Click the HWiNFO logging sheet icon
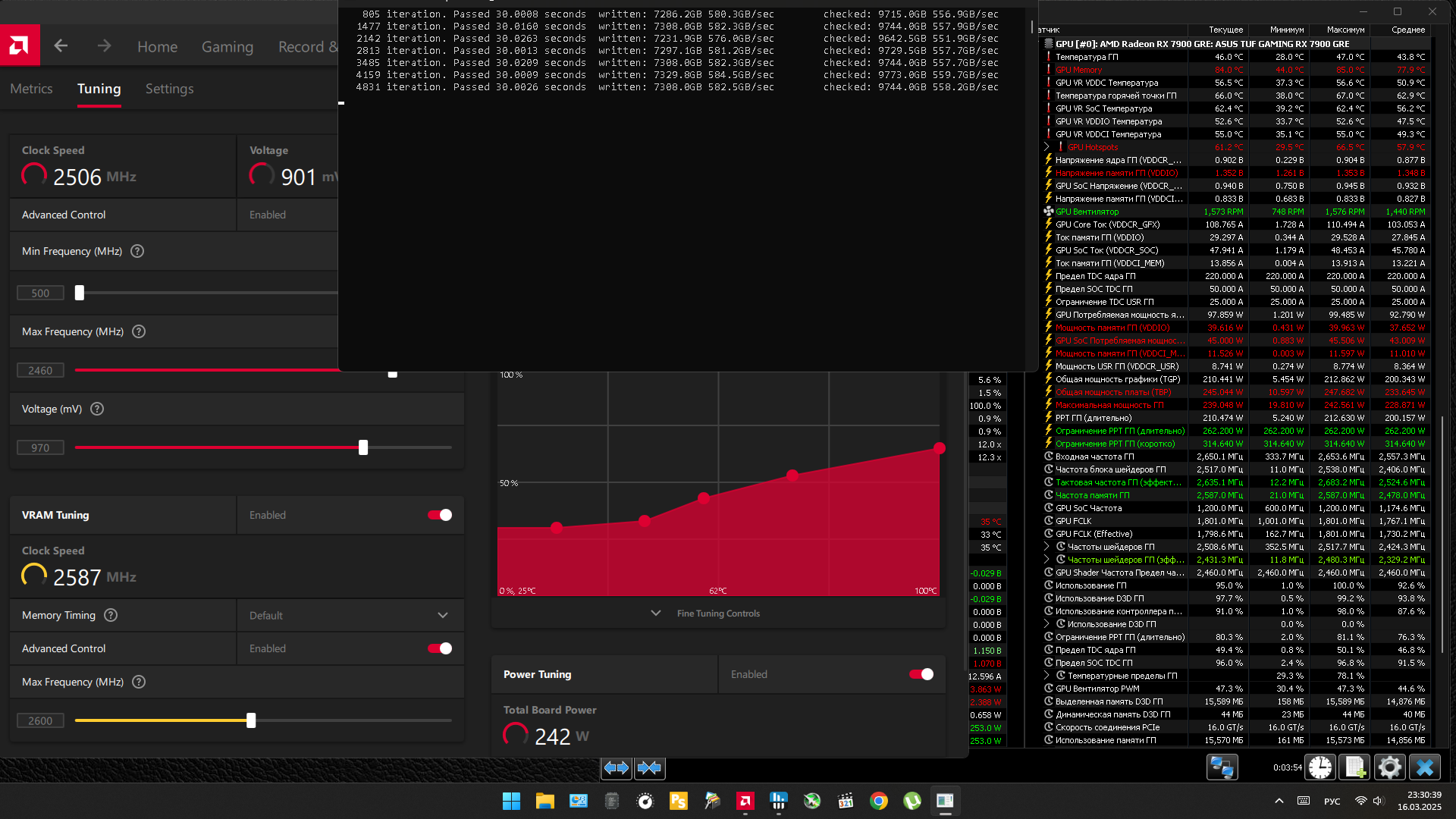 pyautogui.click(x=1354, y=767)
